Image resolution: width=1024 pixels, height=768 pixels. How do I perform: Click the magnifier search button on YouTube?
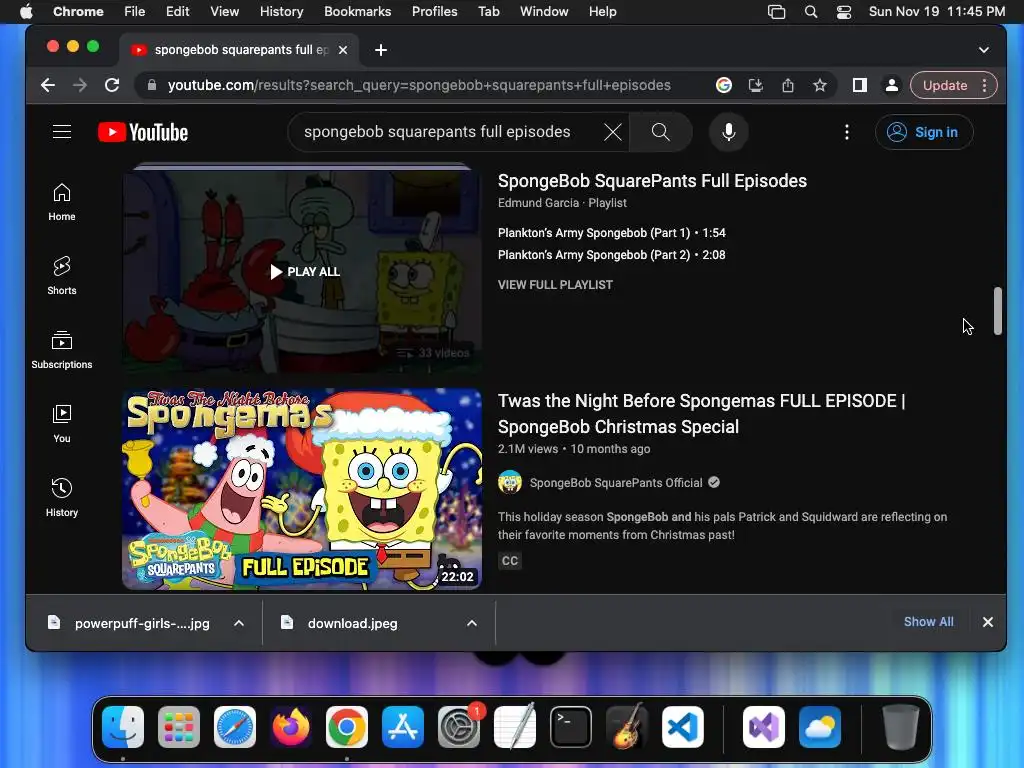point(660,132)
